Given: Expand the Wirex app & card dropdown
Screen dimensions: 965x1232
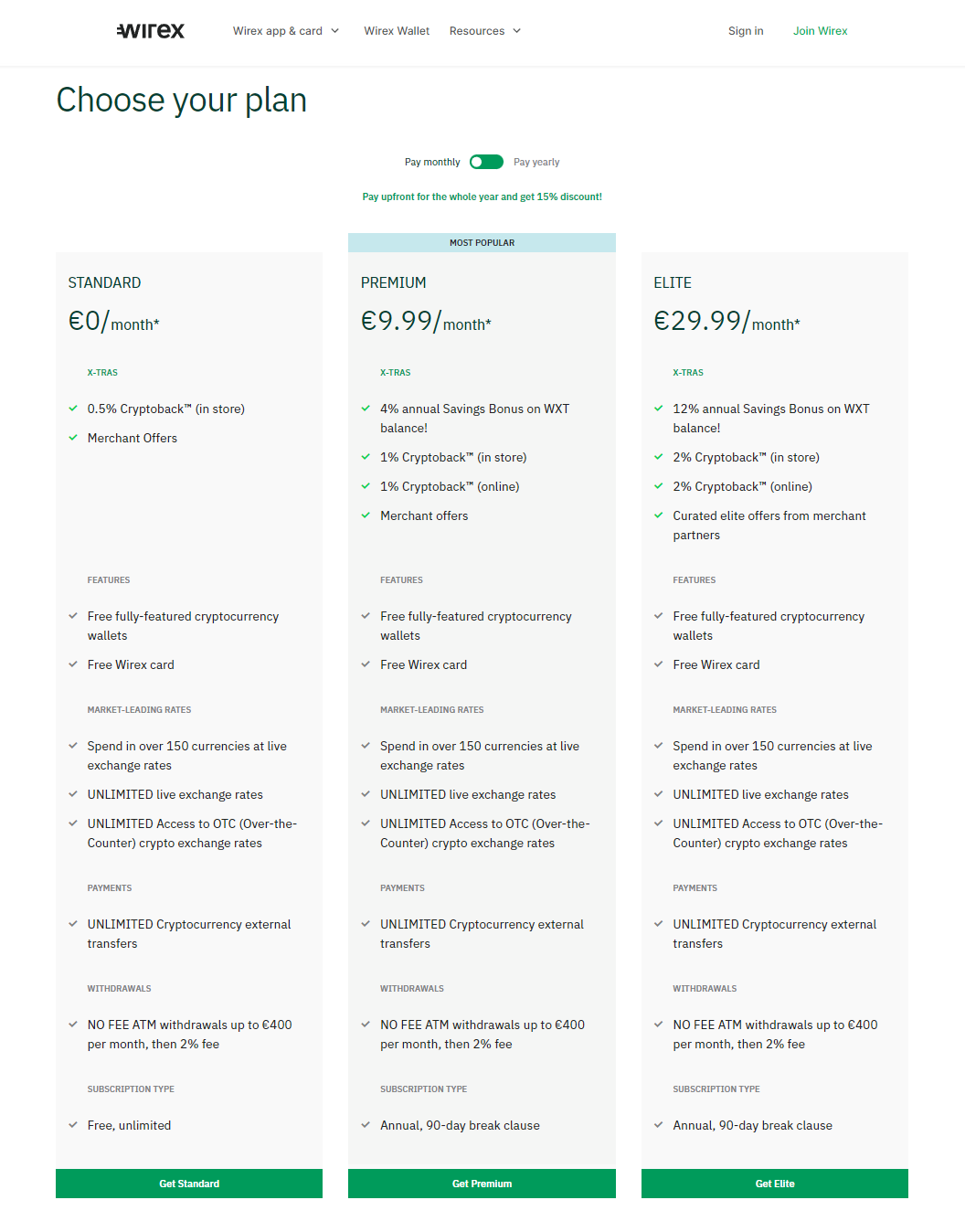Looking at the screenshot, I should (x=286, y=30).
